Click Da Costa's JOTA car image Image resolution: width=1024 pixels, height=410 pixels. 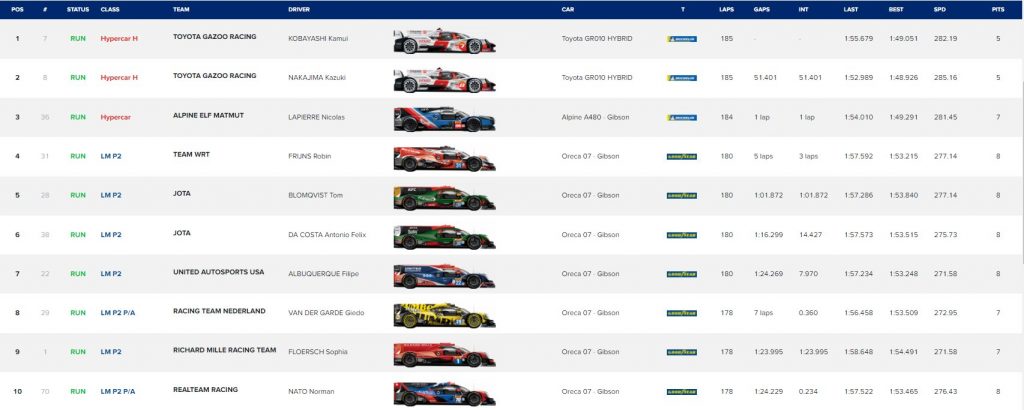444,237
